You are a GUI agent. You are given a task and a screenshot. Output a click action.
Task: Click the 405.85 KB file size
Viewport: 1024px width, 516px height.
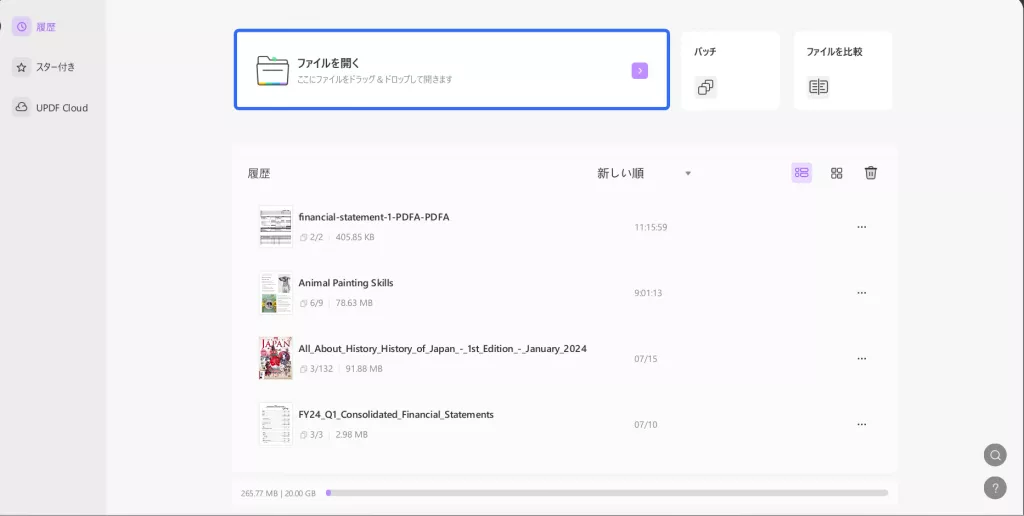(x=355, y=237)
